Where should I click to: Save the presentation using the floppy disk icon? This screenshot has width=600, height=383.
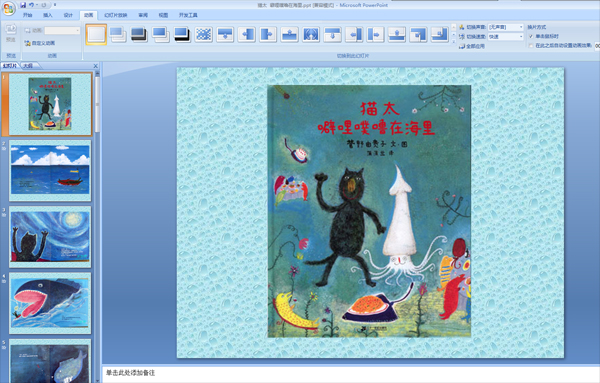23,5
